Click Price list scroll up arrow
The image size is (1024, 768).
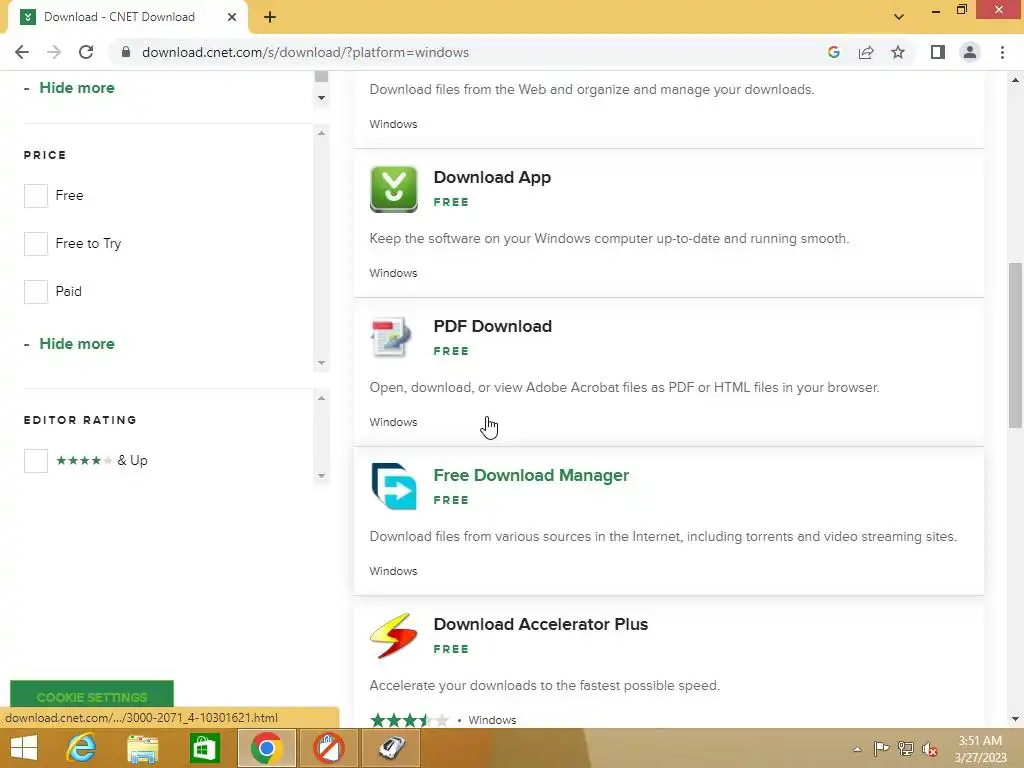[x=321, y=133]
